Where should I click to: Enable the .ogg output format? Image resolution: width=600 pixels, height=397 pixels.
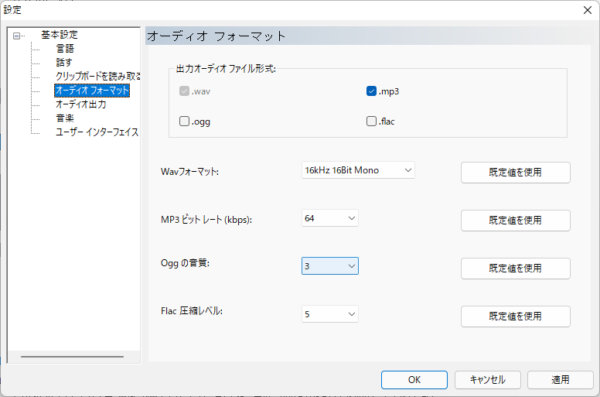pos(184,121)
